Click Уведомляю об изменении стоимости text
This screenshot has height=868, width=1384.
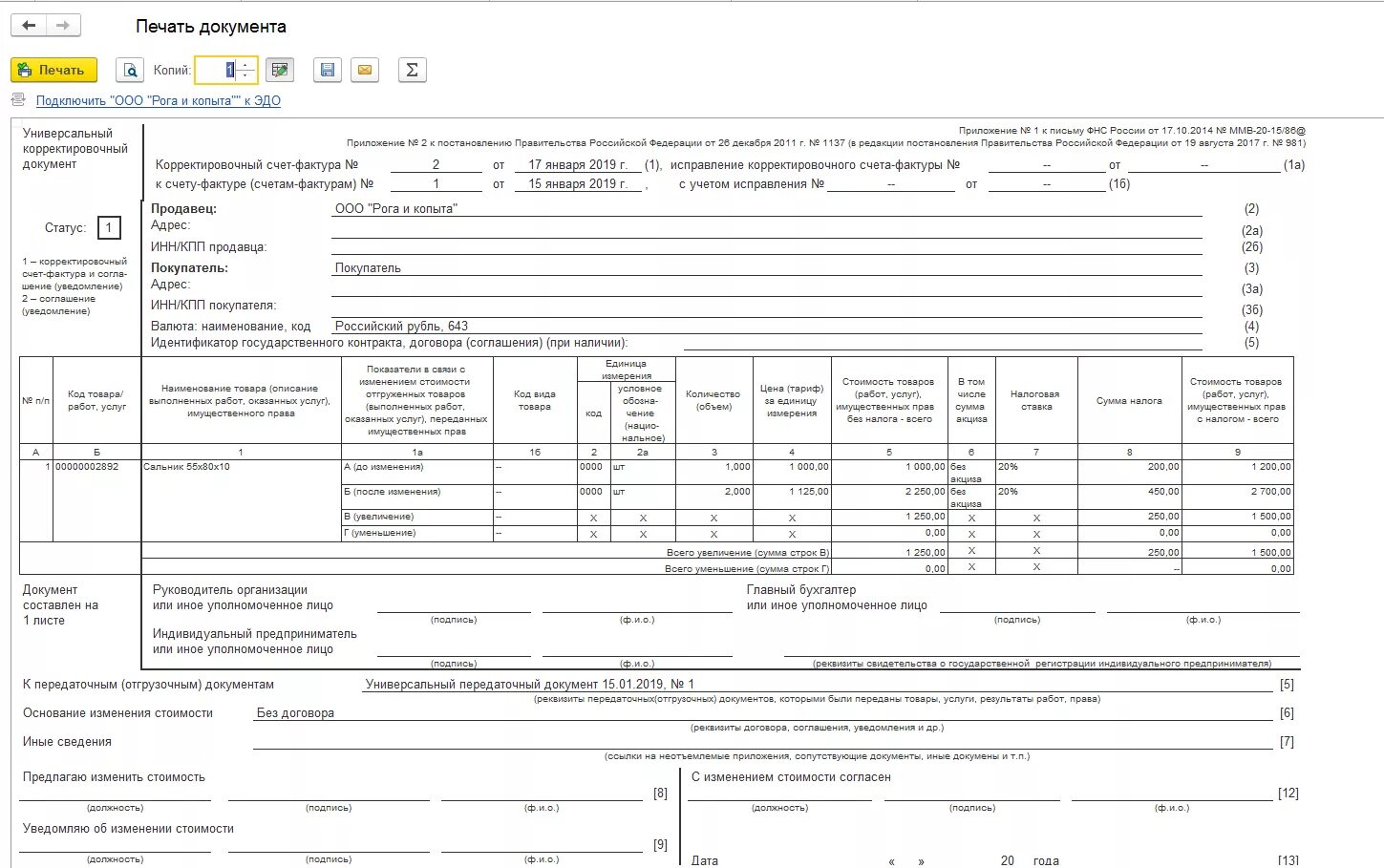pos(128,829)
